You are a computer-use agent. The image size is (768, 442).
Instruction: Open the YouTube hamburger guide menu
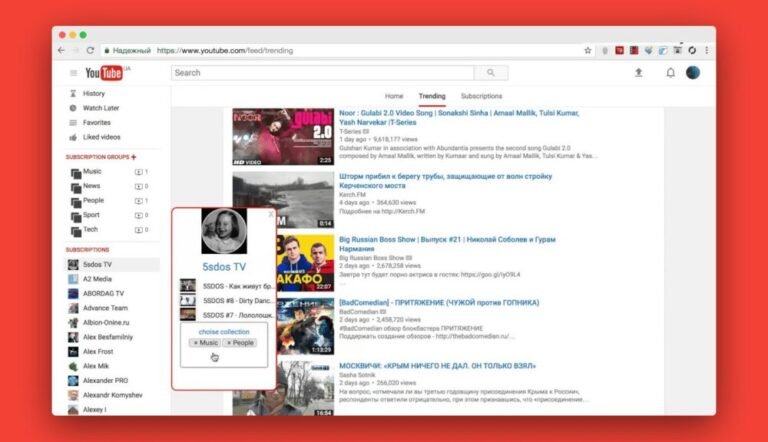point(73,73)
